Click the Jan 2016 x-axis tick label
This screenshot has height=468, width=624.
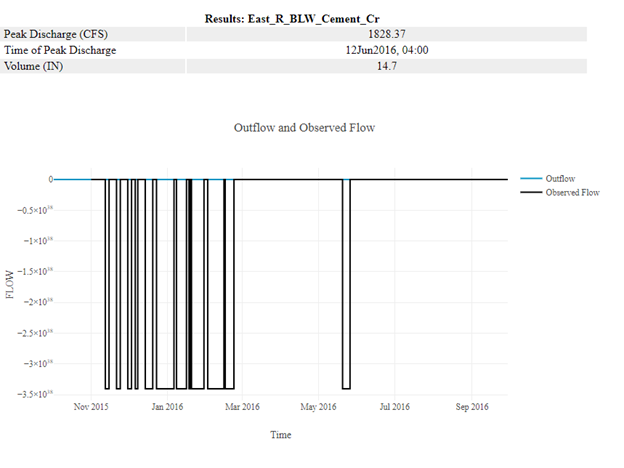click(x=167, y=407)
